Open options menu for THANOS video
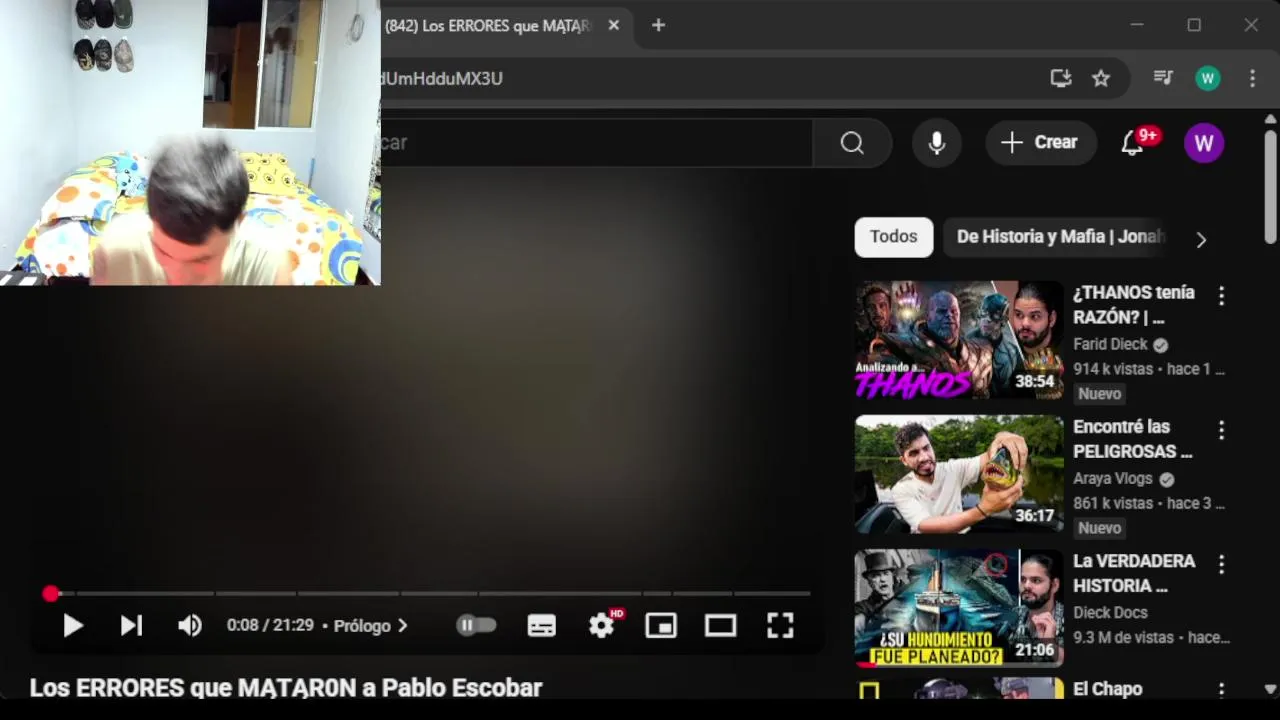1280x720 pixels. pyautogui.click(x=1221, y=296)
